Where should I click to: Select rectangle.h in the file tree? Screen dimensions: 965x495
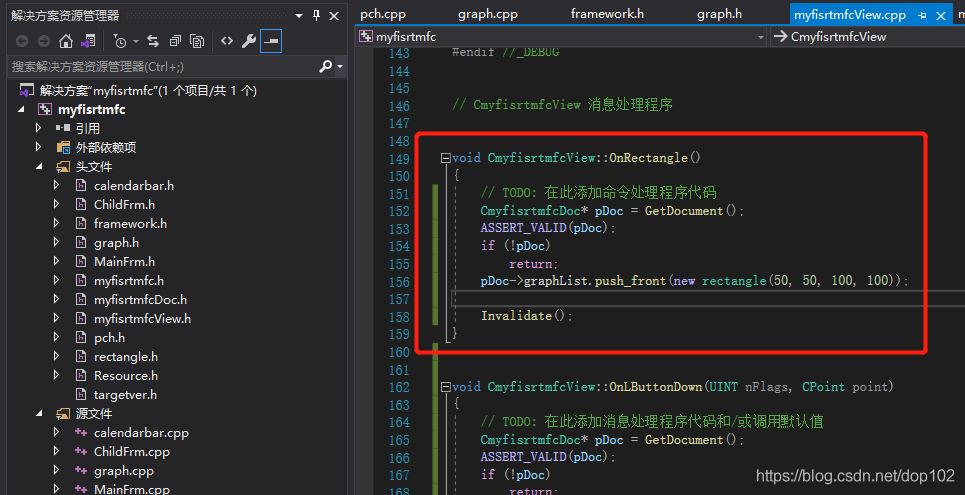[125, 356]
